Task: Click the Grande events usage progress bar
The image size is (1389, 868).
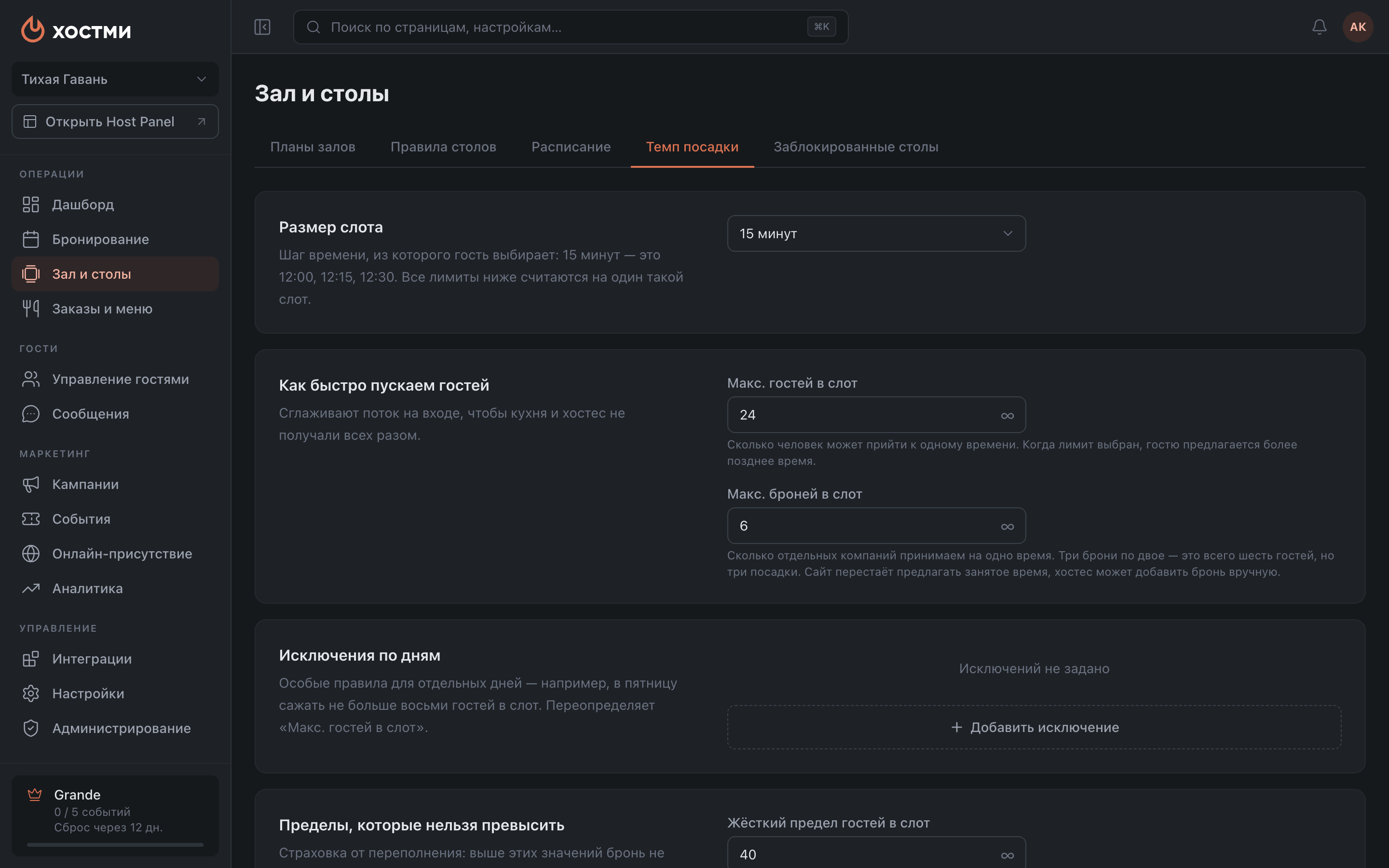Action: (115, 845)
